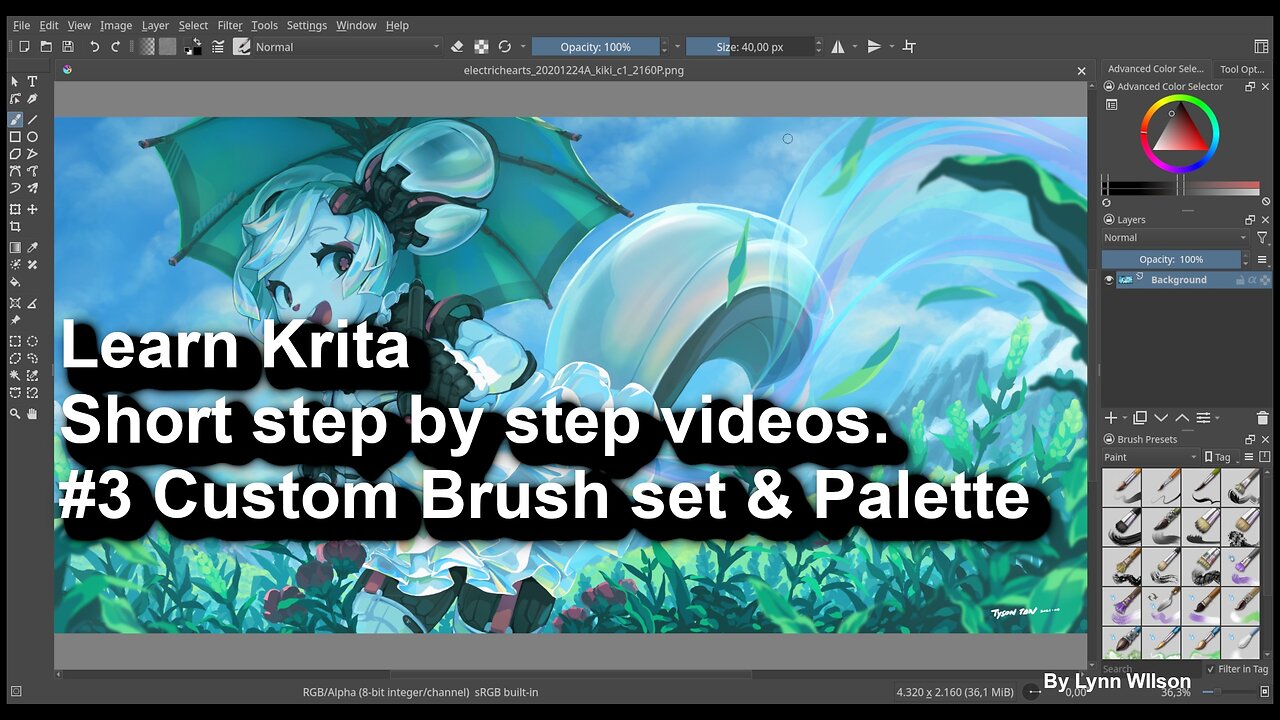Image resolution: width=1280 pixels, height=720 pixels.
Task: Toggle the lock on the Background layer
Action: [1241, 280]
